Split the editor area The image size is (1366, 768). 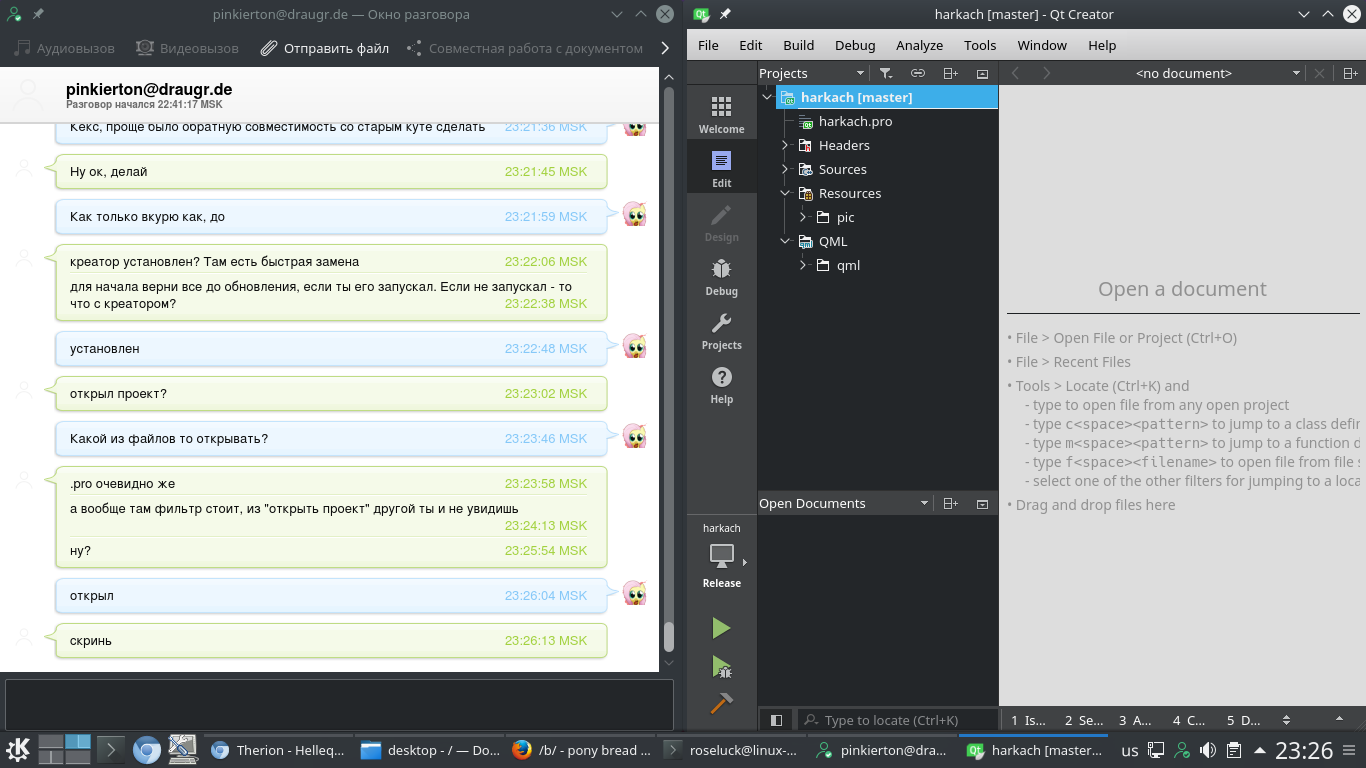tap(1350, 73)
